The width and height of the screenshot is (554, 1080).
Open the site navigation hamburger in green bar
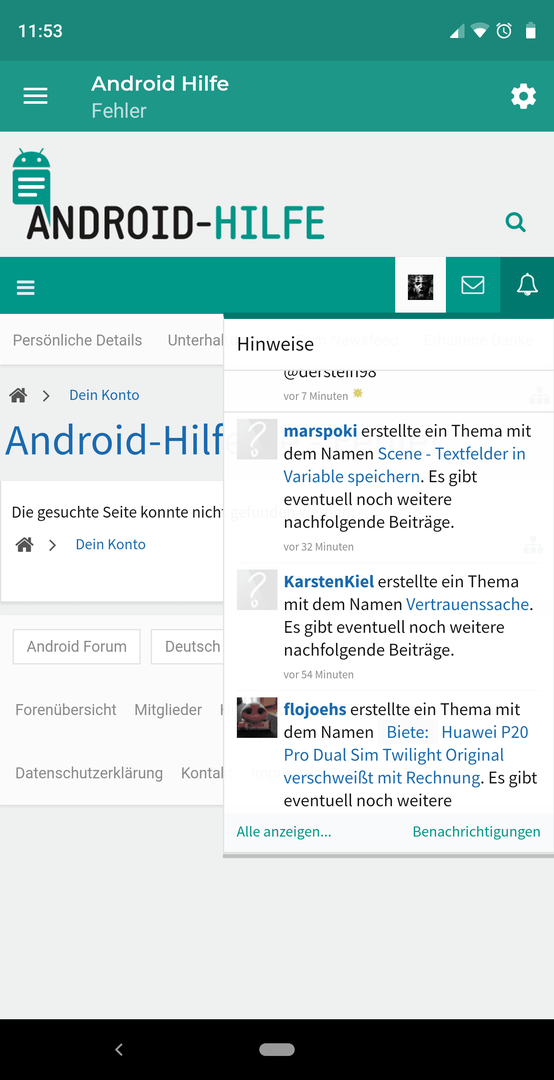click(x=25, y=287)
